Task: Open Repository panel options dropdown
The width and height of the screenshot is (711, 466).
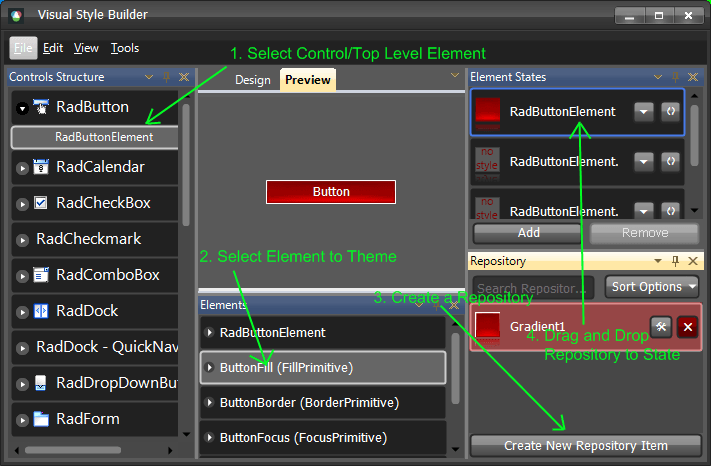Action: coord(658,261)
